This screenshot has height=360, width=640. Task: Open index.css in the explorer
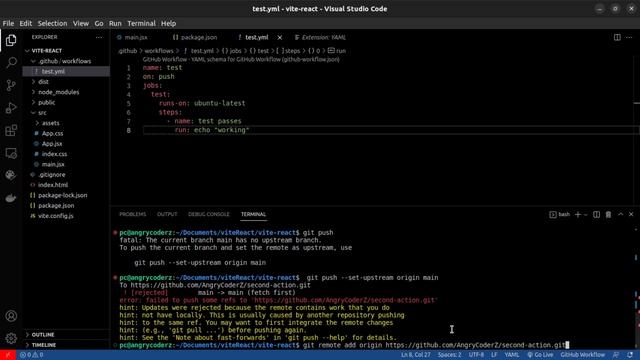(x=54, y=154)
